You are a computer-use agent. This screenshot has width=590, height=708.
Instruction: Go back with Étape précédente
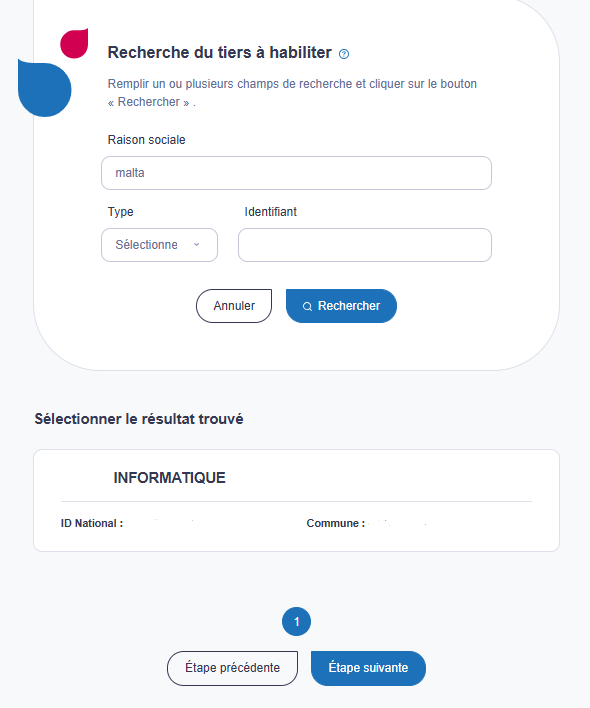pos(232,668)
